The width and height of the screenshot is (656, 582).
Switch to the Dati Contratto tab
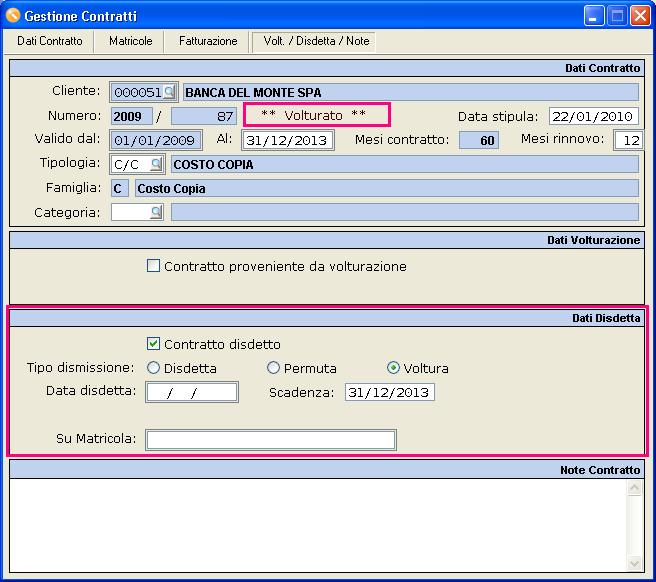click(49, 41)
